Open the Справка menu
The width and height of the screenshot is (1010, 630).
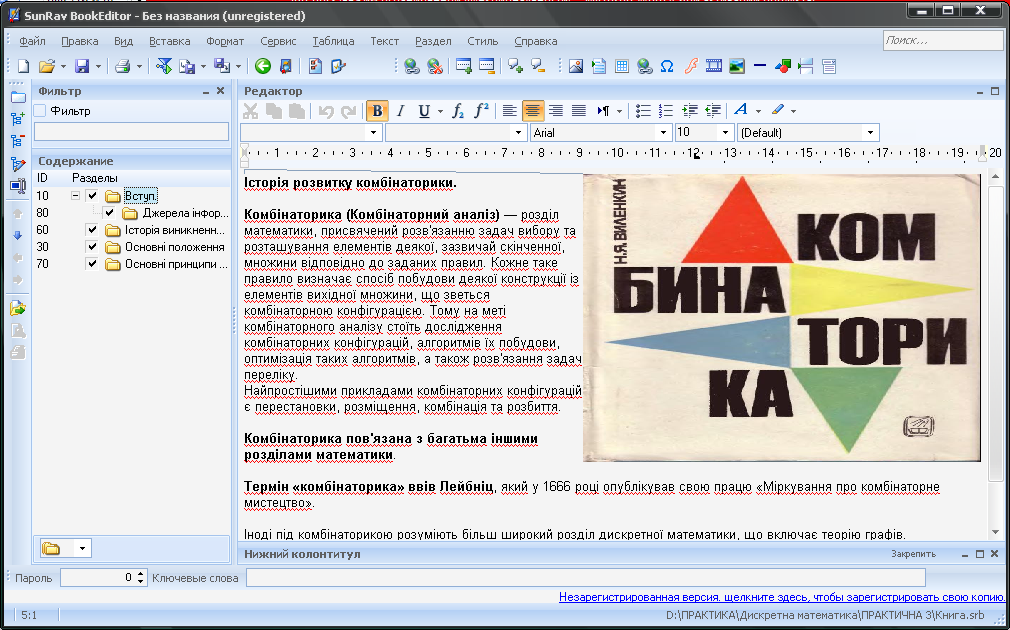click(535, 41)
